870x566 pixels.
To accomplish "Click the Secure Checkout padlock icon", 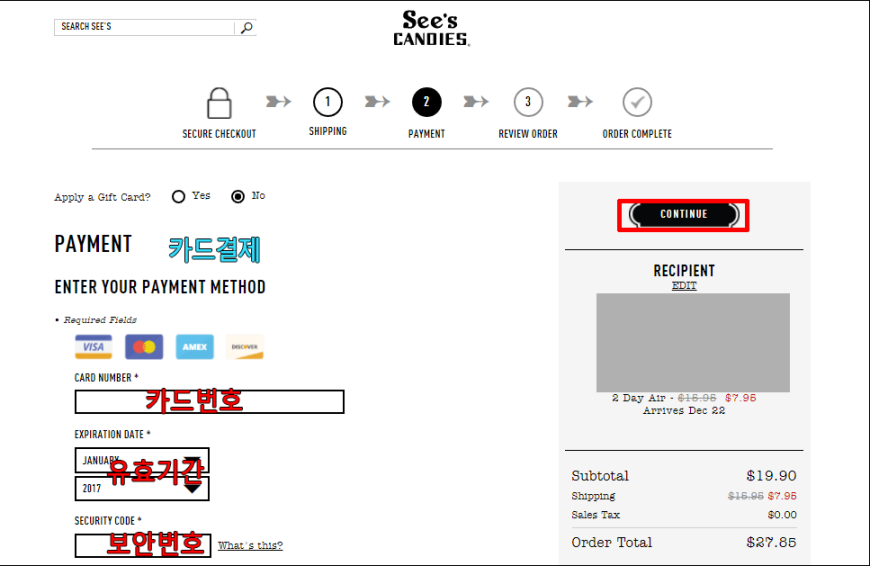I will [219, 103].
